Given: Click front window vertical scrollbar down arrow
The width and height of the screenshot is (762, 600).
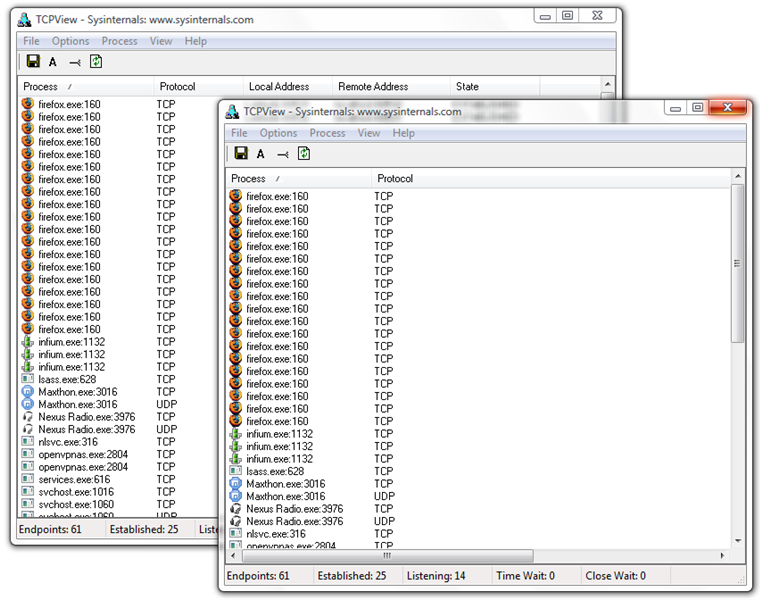Looking at the screenshot, I should [738, 541].
